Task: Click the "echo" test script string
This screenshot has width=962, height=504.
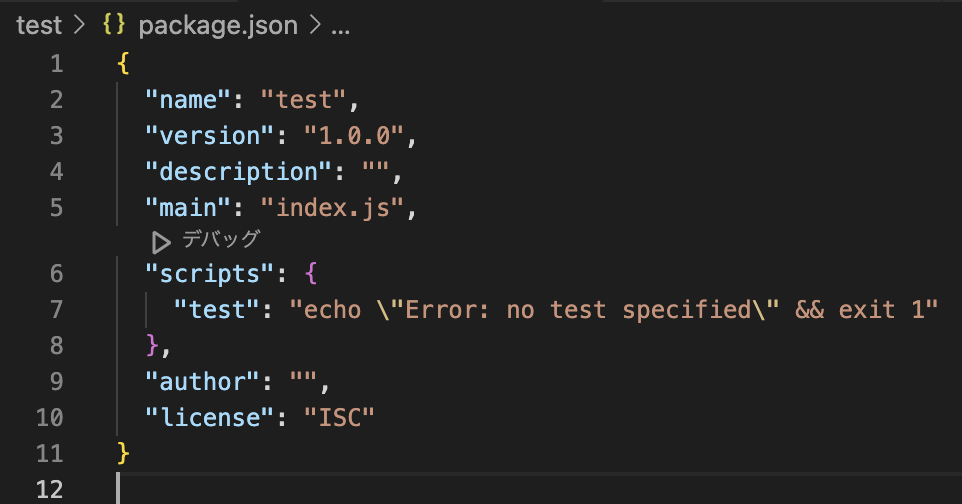Action: [x=614, y=309]
